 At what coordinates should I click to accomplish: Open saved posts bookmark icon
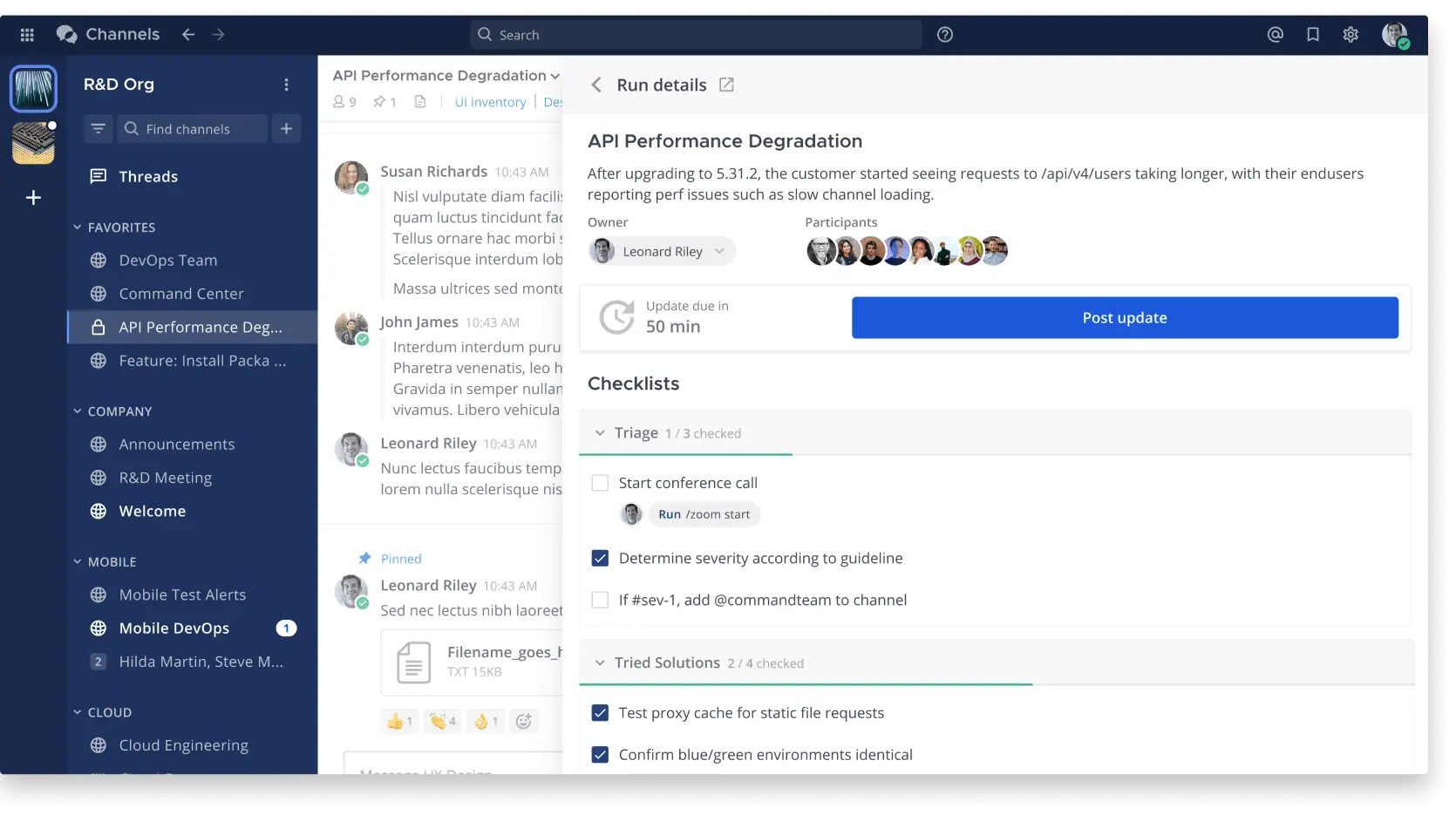tap(1312, 35)
